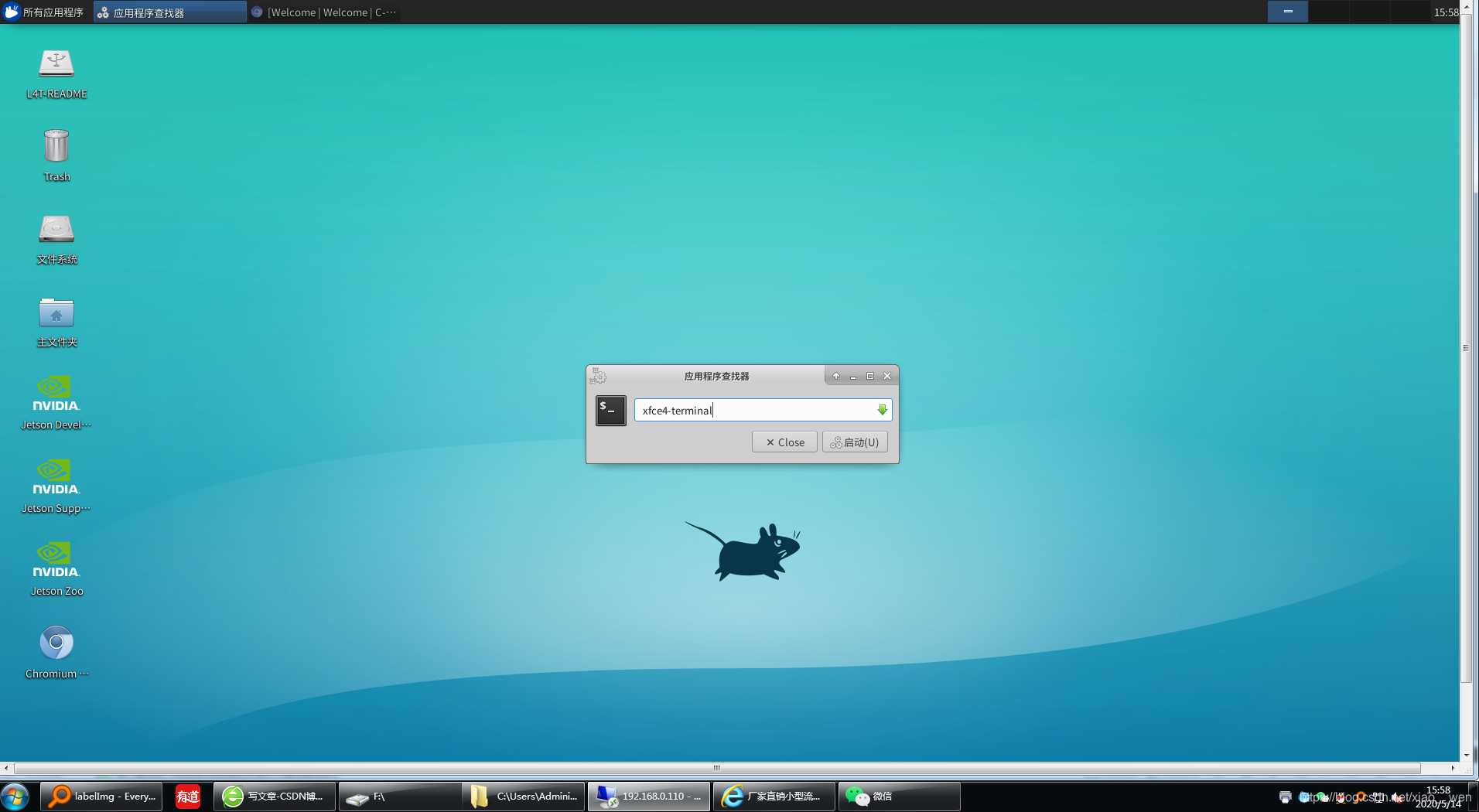Switch to 192.168.0.110 remote desktop taskbar item
Viewport: 1479px width, 812px height.
tap(650, 797)
